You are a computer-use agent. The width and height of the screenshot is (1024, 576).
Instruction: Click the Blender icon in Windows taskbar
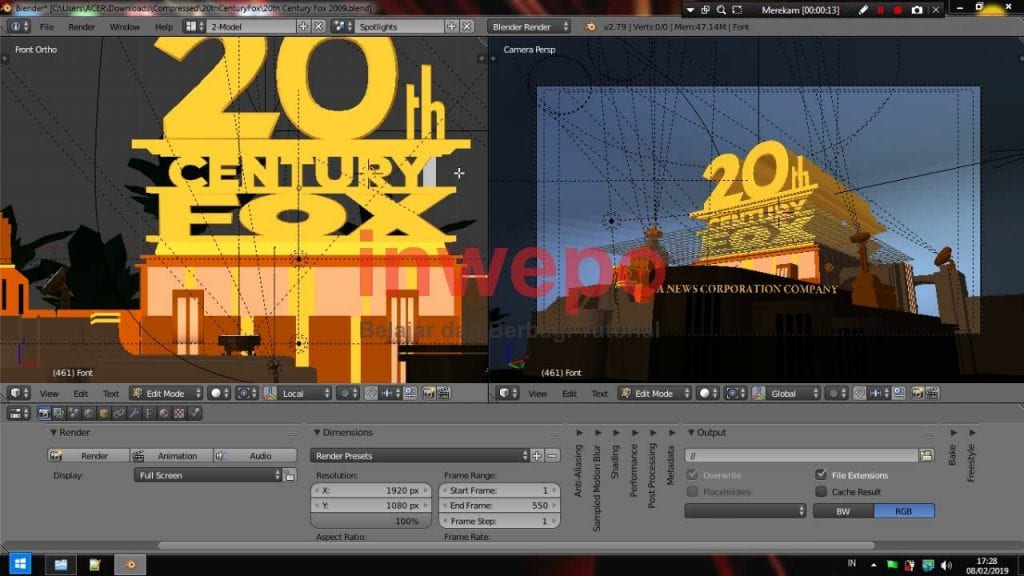pos(129,565)
